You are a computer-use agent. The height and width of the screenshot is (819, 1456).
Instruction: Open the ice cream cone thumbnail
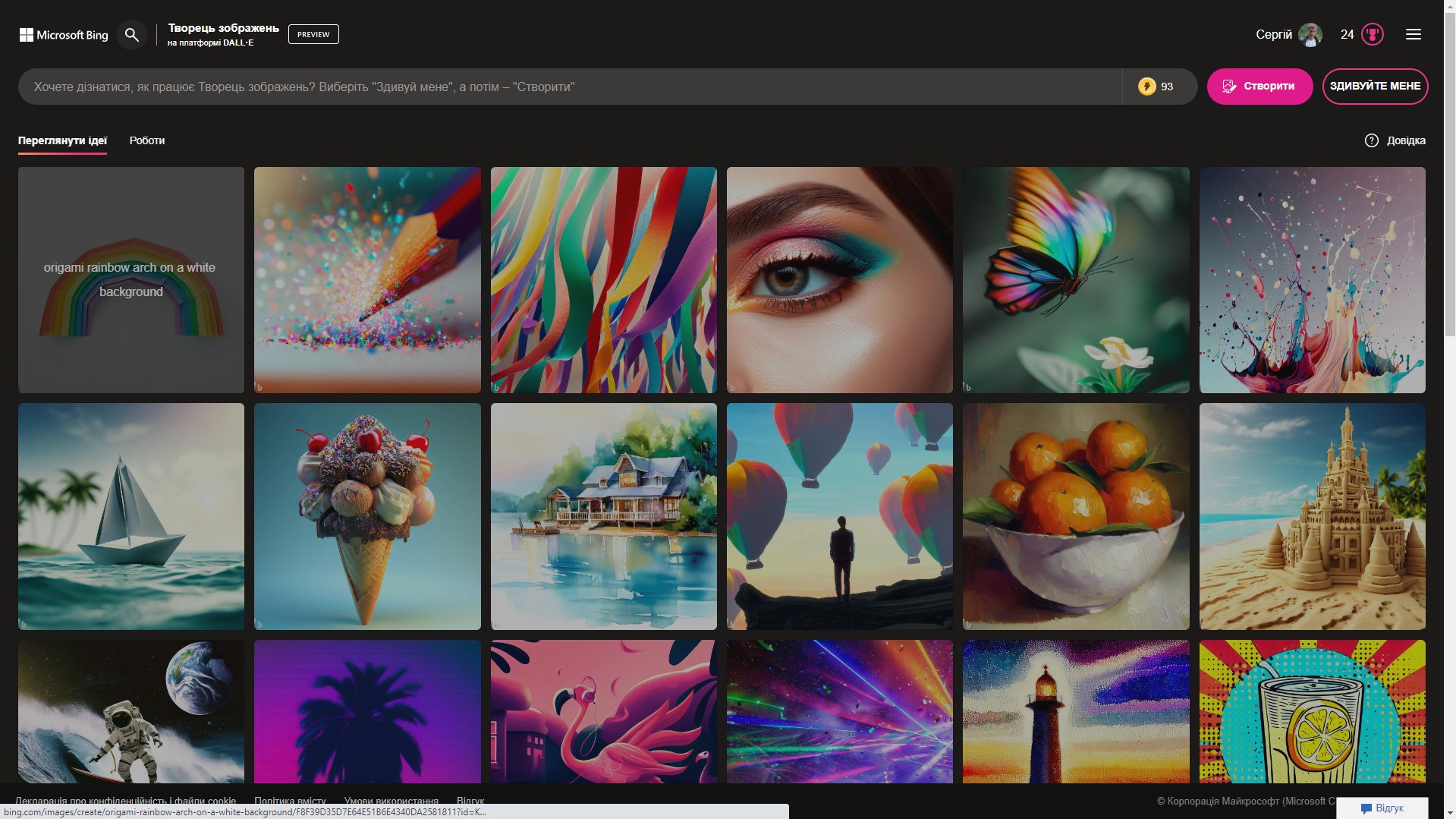pos(367,516)
